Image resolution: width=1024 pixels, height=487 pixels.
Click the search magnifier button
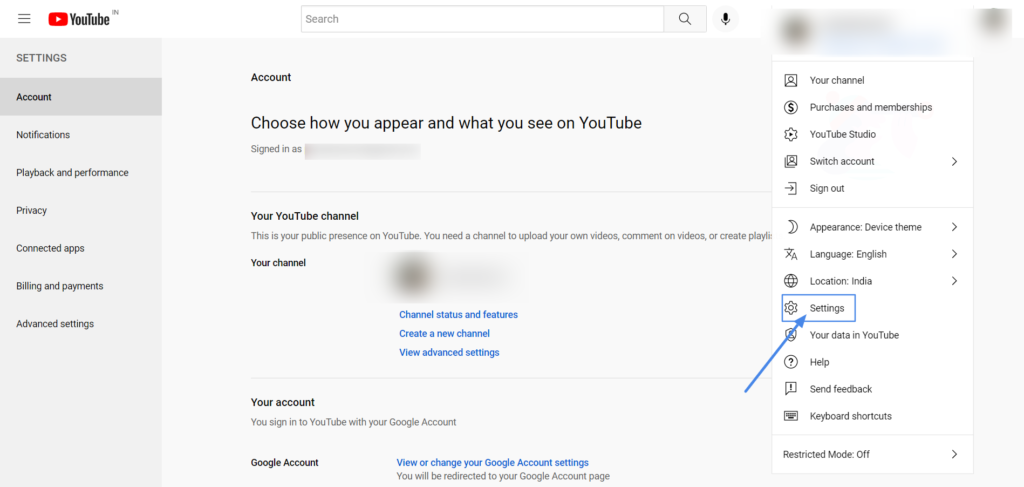click(x=685, y=19)
